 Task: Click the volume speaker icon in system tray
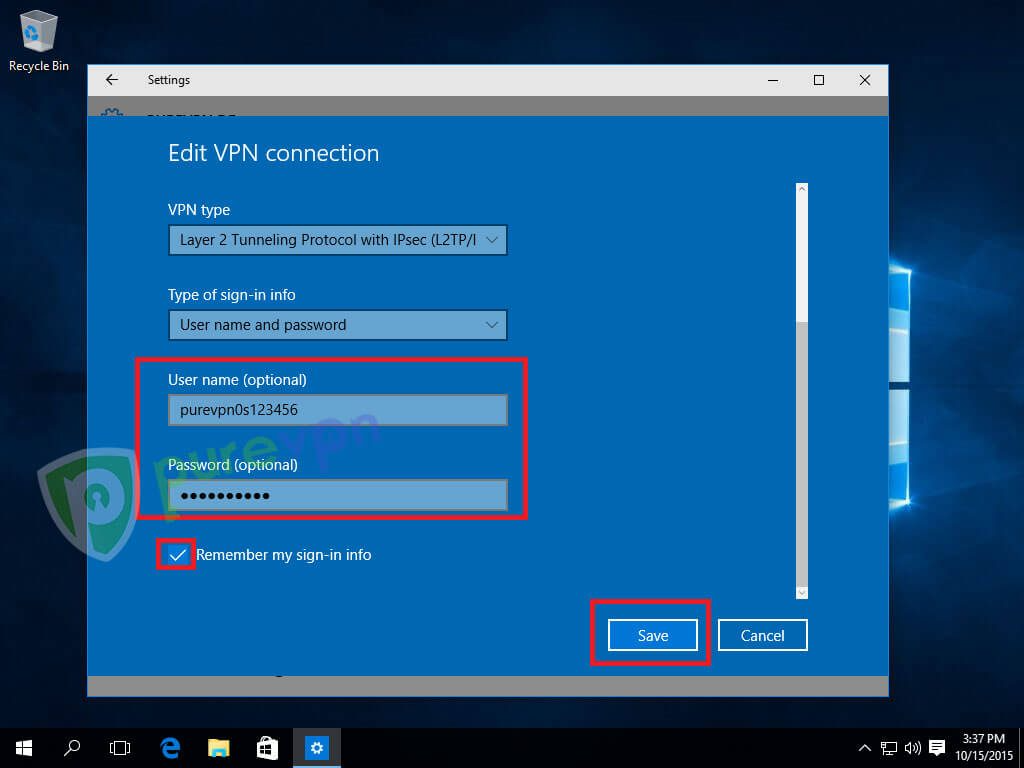[x=911, y=747]
